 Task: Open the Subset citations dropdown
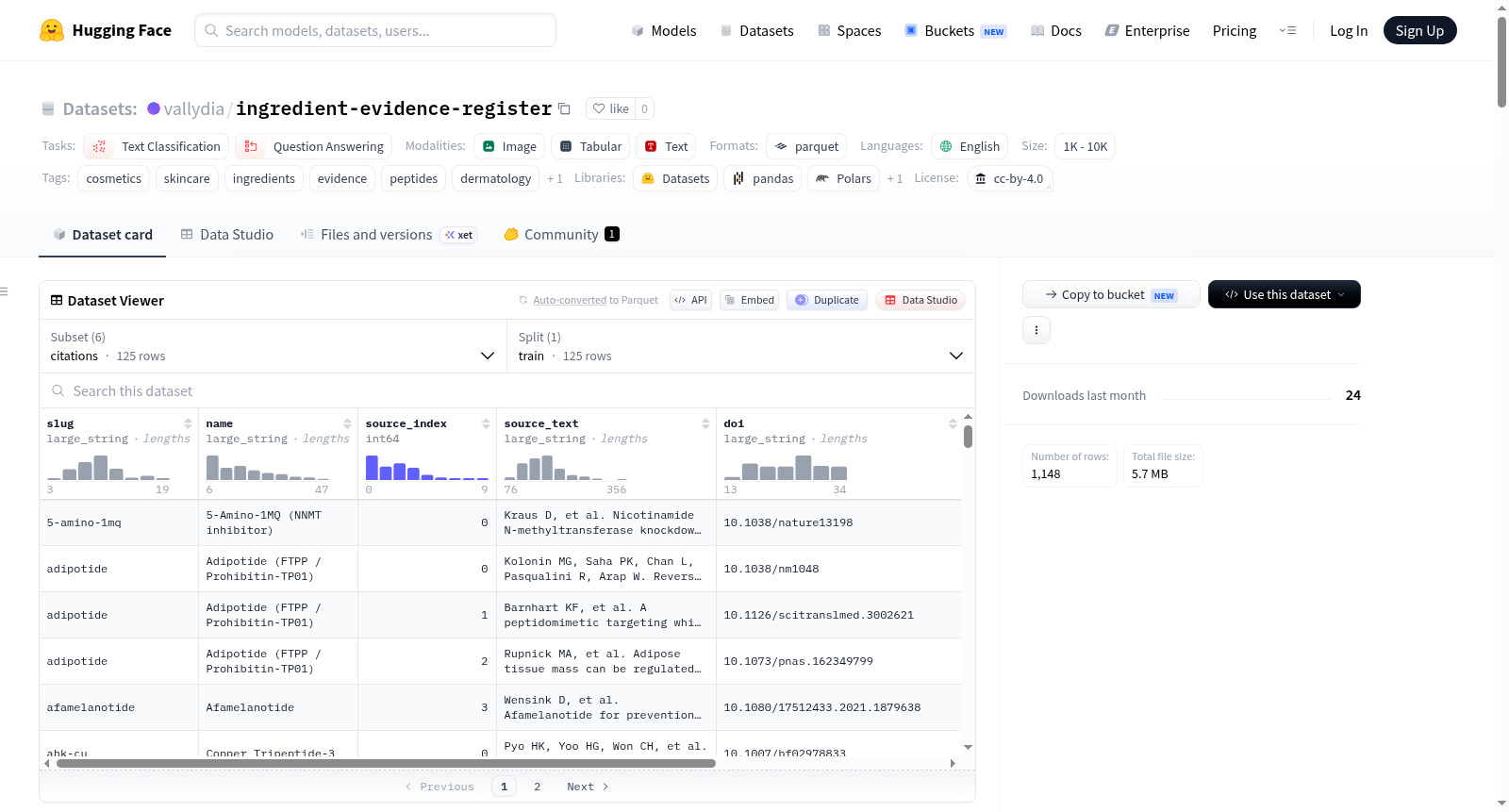[273, 346]
